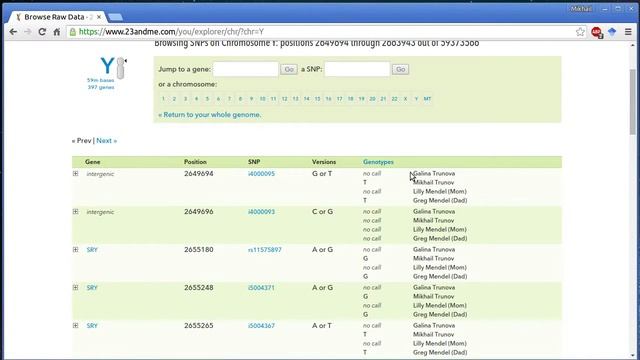The width and height of the screenshot is (640, 360).
Task: Open SNP link i5004367
Action: [x=261, y=325]
